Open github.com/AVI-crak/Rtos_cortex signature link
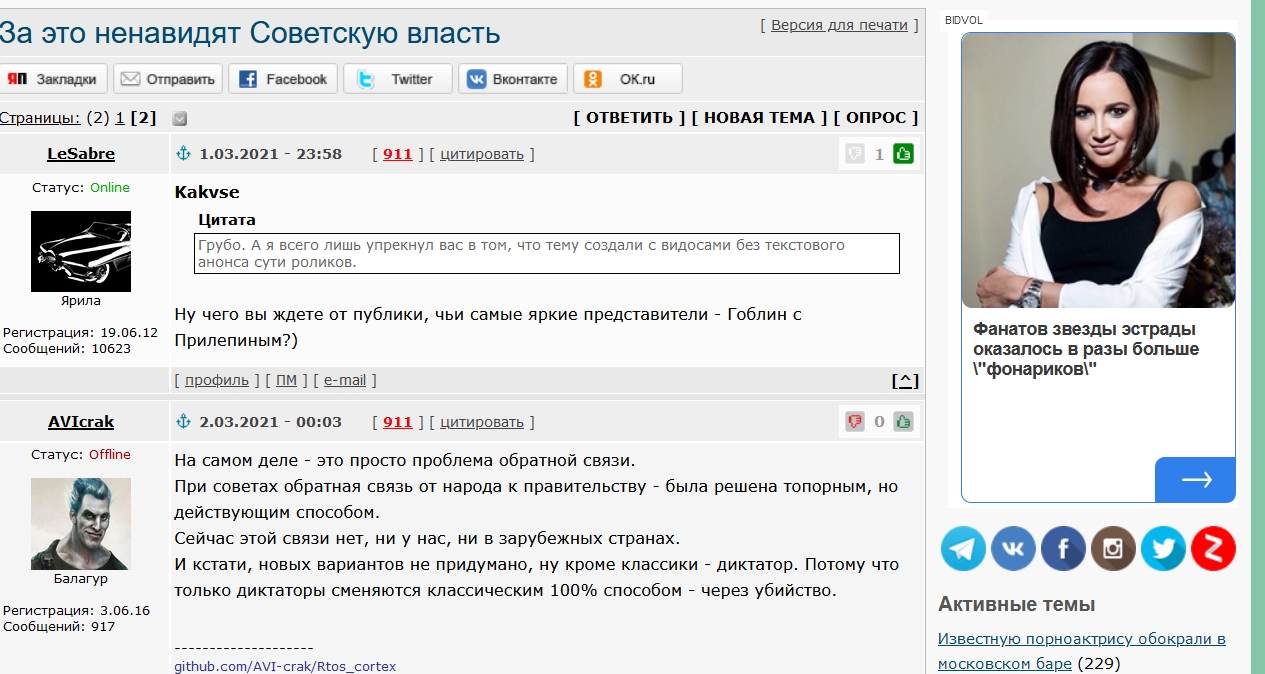Image resolution: width=1265 pixels, height=674 pixels. (x=285, y=666)
